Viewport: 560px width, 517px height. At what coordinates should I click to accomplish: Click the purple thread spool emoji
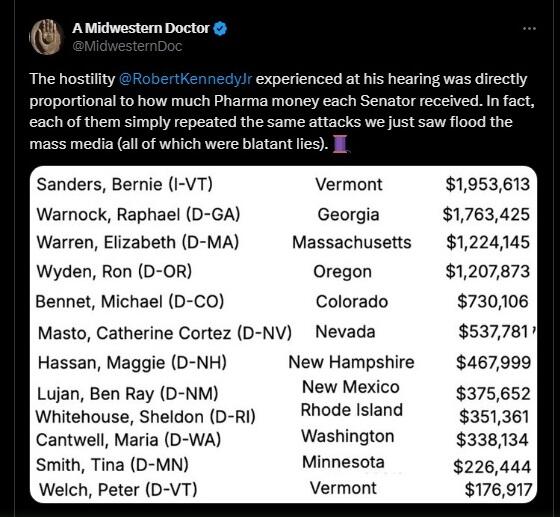pos(341,144)
